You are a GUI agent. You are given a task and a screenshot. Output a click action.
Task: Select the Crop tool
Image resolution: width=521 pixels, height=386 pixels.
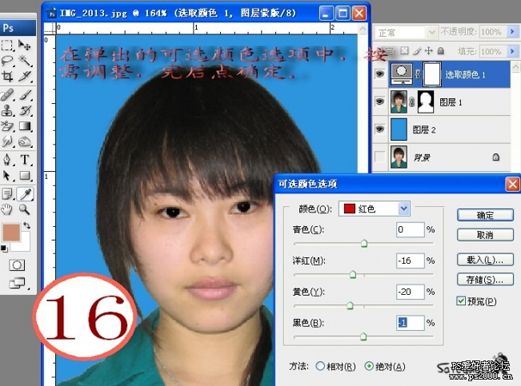pyautogui.click(x=7, y=77)
